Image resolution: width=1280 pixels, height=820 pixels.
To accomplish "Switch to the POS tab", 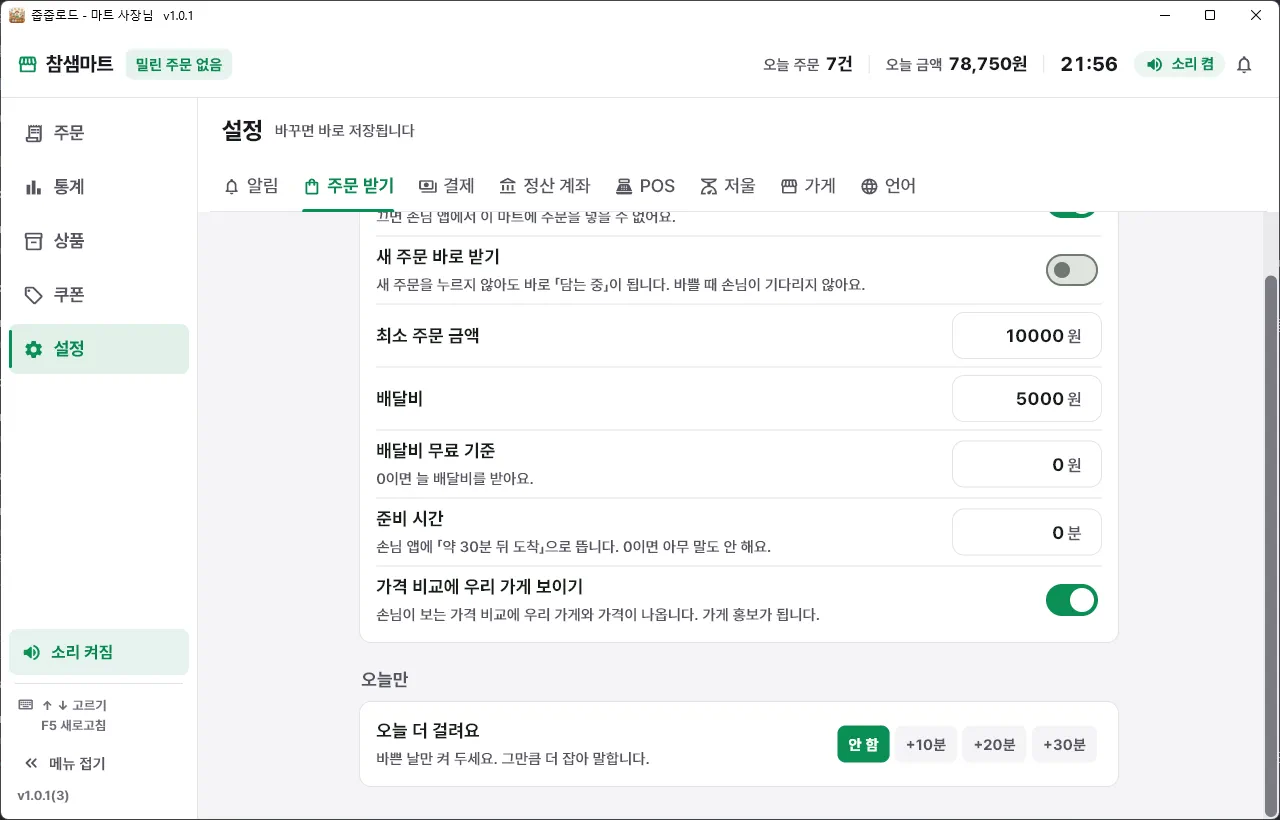I will [x=645, y=186].
